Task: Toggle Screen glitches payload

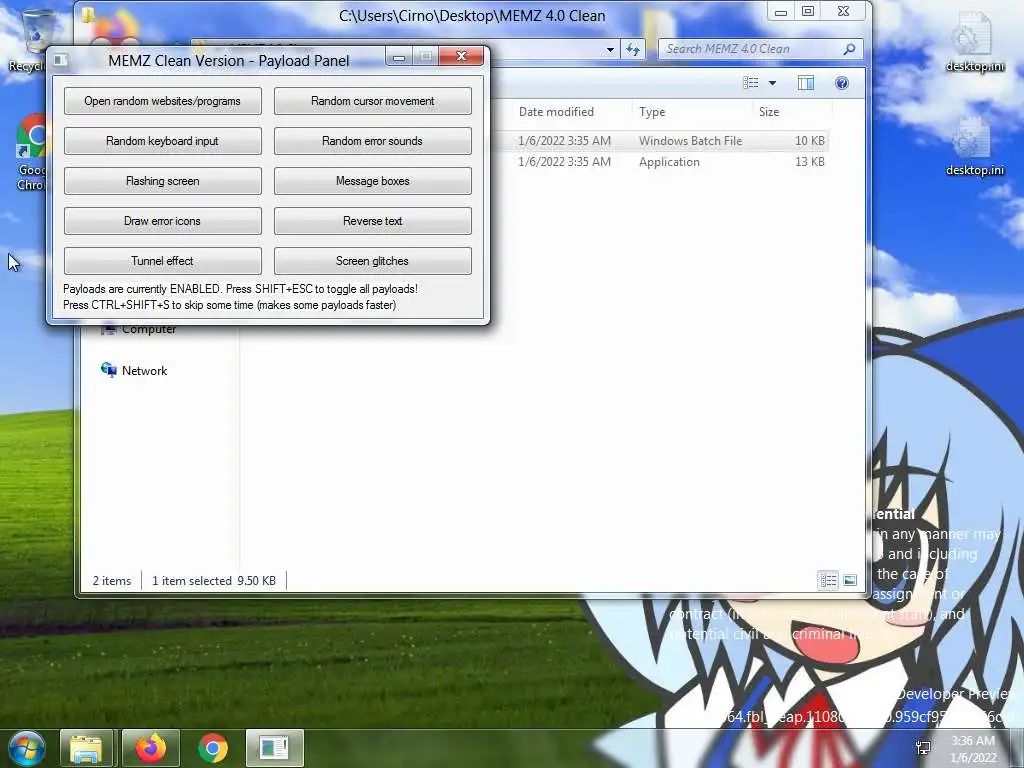Action: coord(372,261)
